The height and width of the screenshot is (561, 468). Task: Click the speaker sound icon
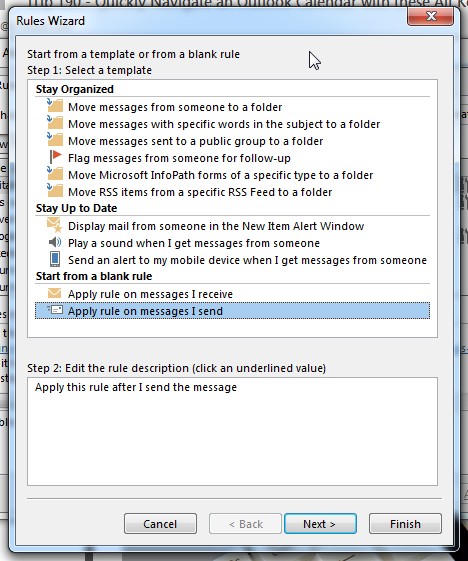pyautogui.click(x=55, y=242)
